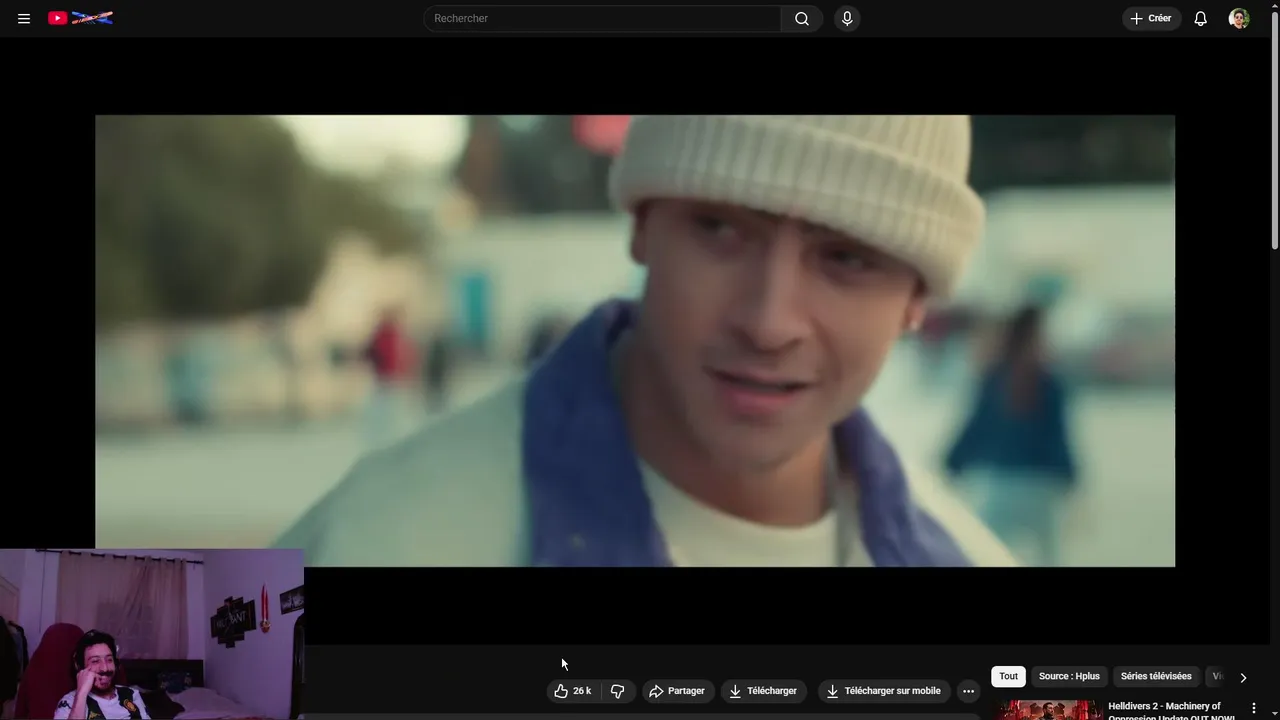Focus the Rechercher search field
This screenshot has height=720, width=1280.
pyautogui.click(x=602, y=18)
